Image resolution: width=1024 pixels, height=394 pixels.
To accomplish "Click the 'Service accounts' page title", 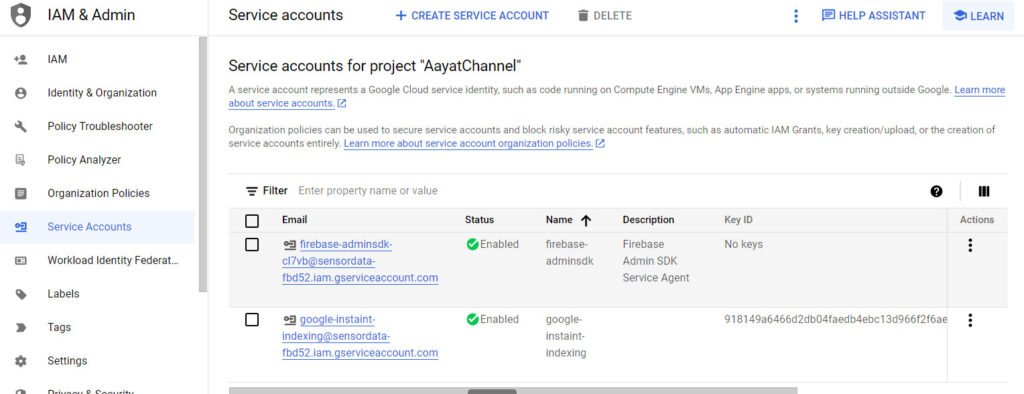I will pyautogui.click(x=285, y=15).
